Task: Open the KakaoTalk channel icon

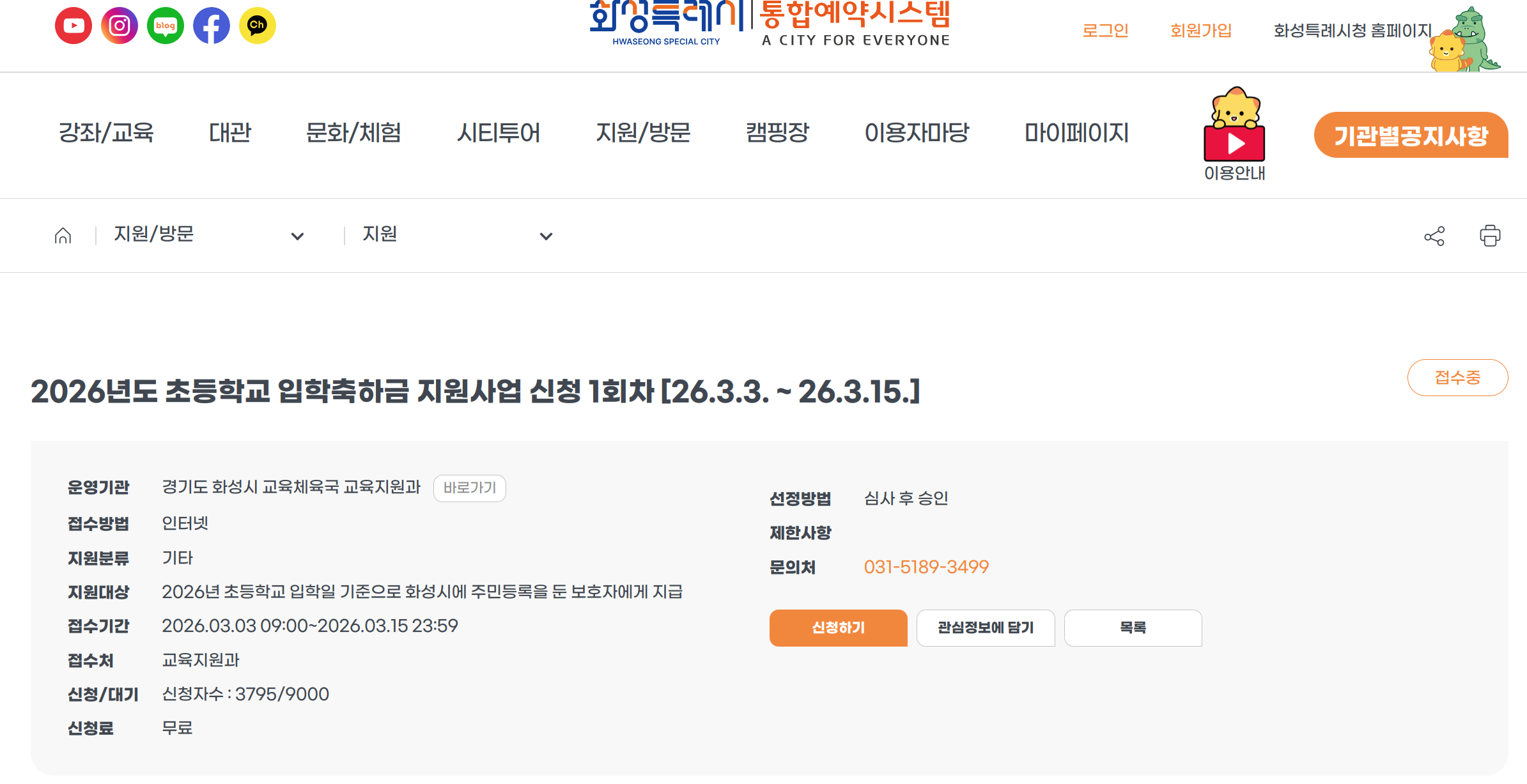Action: [258, 26]
